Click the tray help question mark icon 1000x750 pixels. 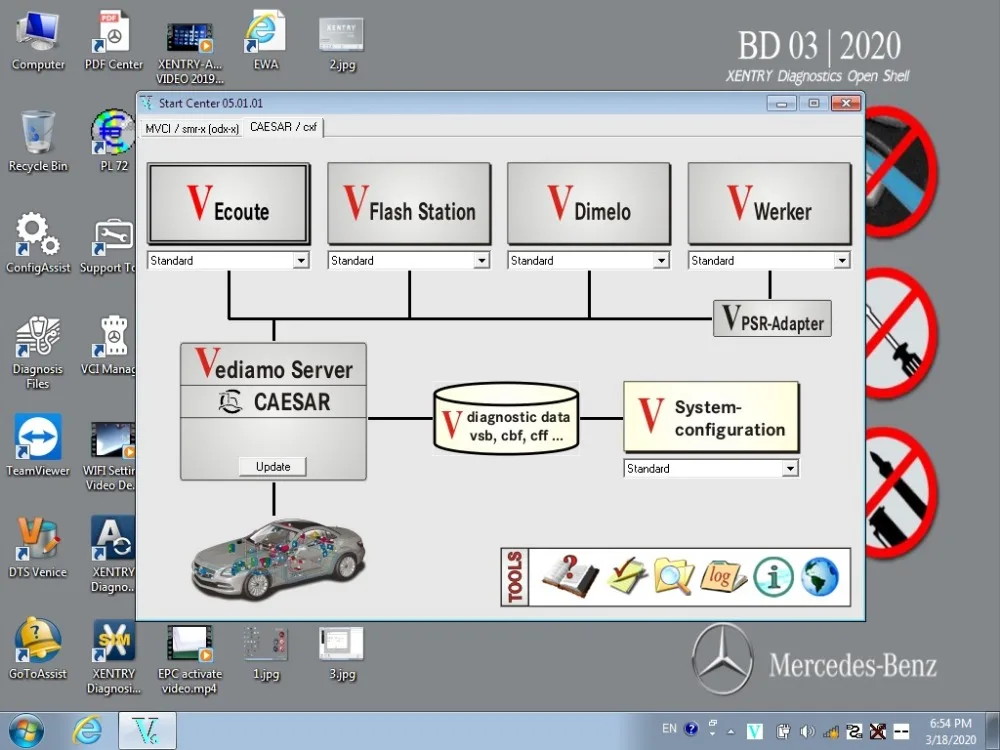coord(691,729)
